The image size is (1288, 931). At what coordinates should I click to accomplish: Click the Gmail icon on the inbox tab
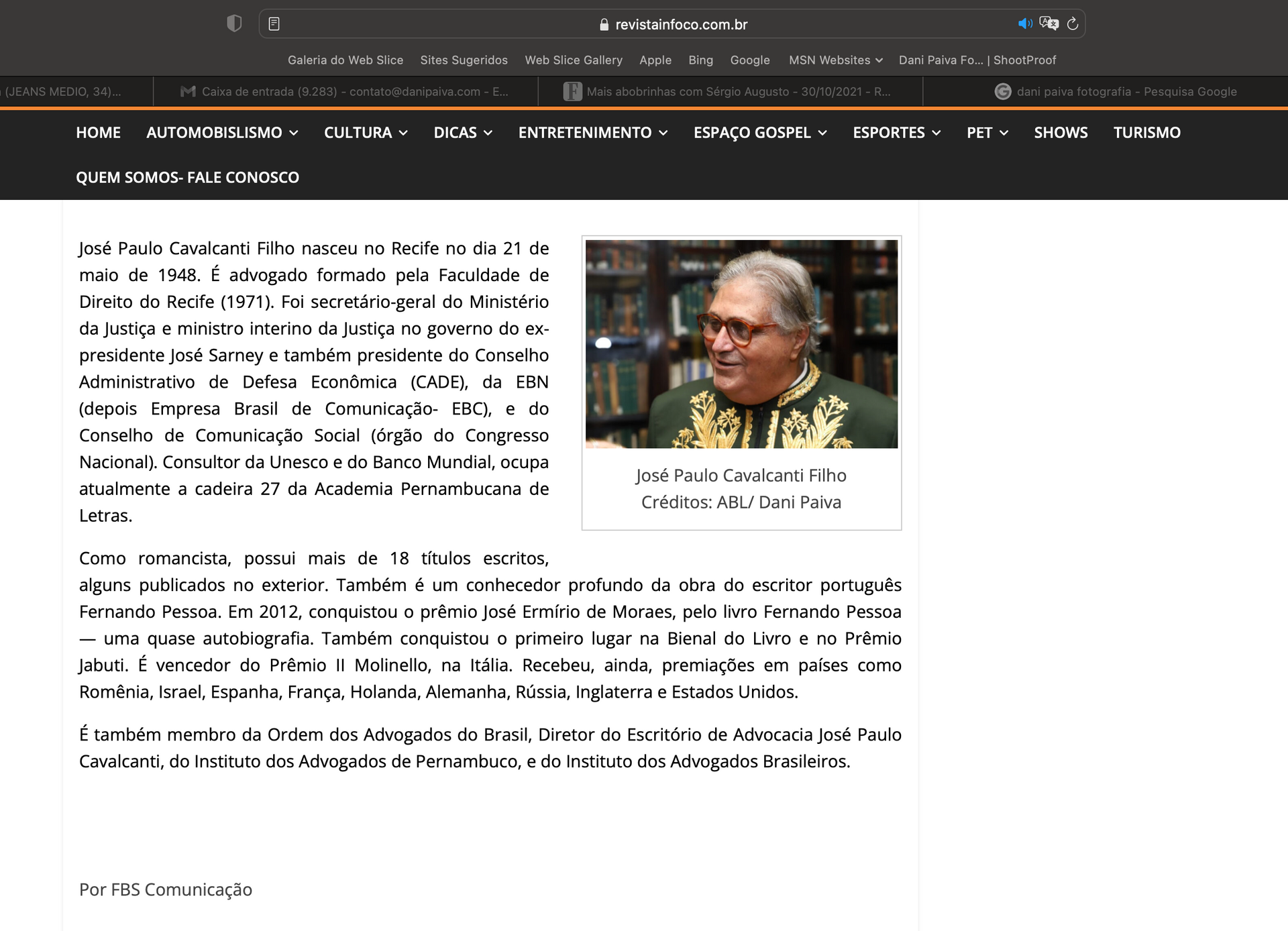click(x=186, y=91)
